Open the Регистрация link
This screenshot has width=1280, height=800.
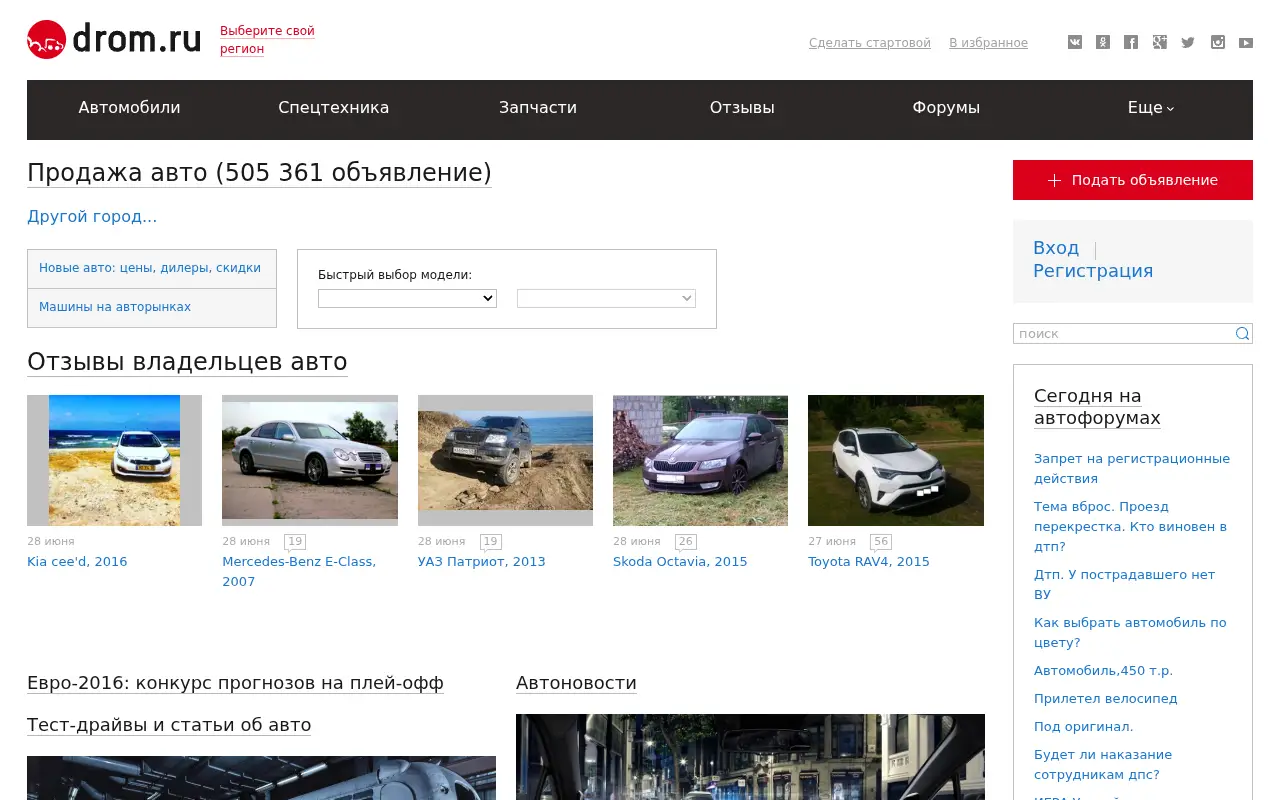[1093, 271]
